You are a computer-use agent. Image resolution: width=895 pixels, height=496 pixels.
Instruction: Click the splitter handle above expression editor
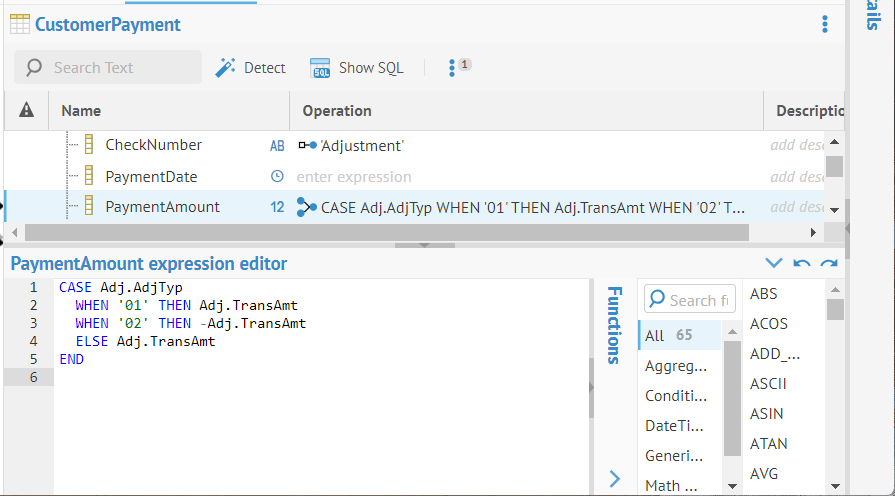pos(422,245)
